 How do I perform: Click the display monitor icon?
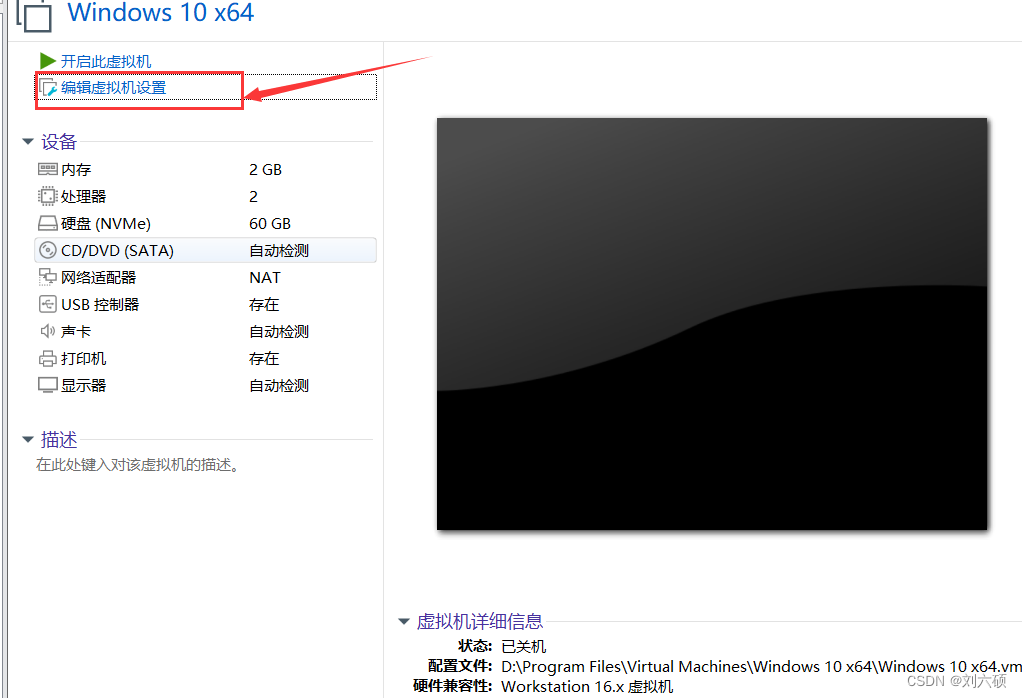tap(48, 385)
